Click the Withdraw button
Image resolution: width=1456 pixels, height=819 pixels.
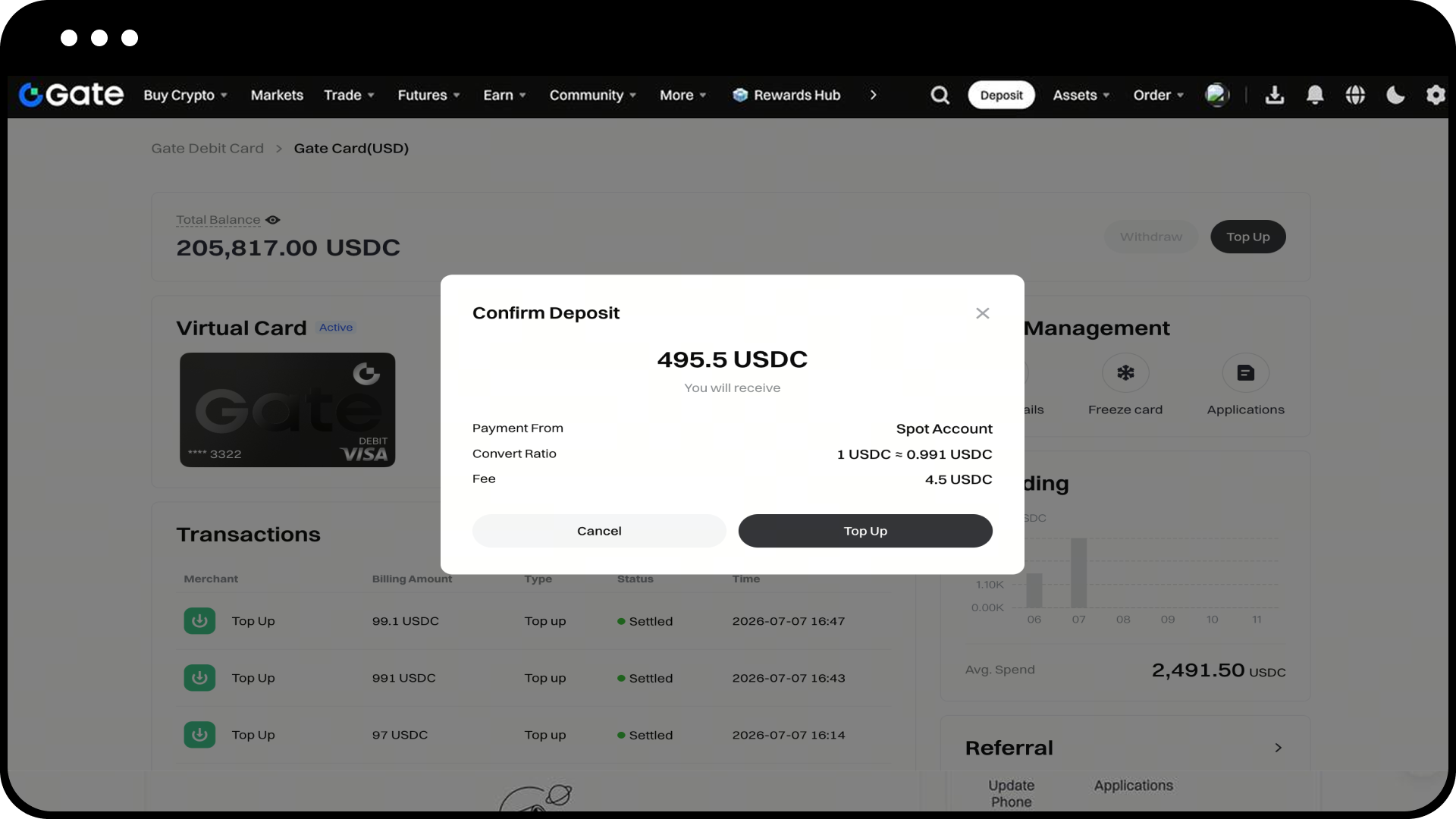click(x=1151, y=237)
